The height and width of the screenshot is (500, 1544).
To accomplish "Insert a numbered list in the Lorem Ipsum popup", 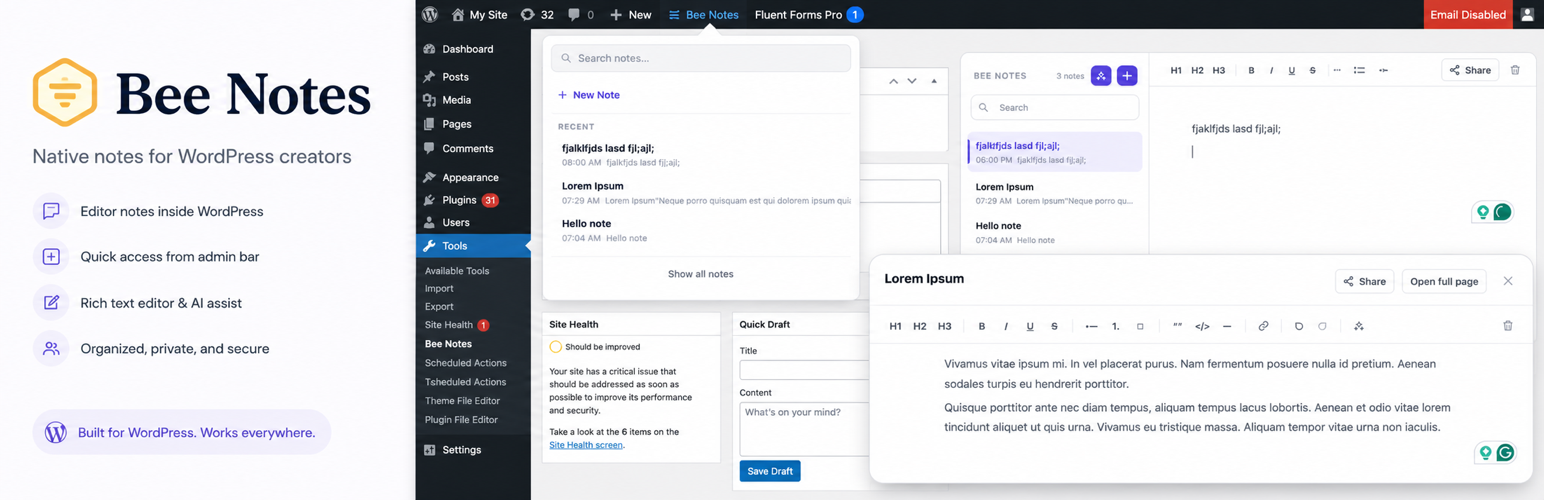I will tap(1116, 326).
